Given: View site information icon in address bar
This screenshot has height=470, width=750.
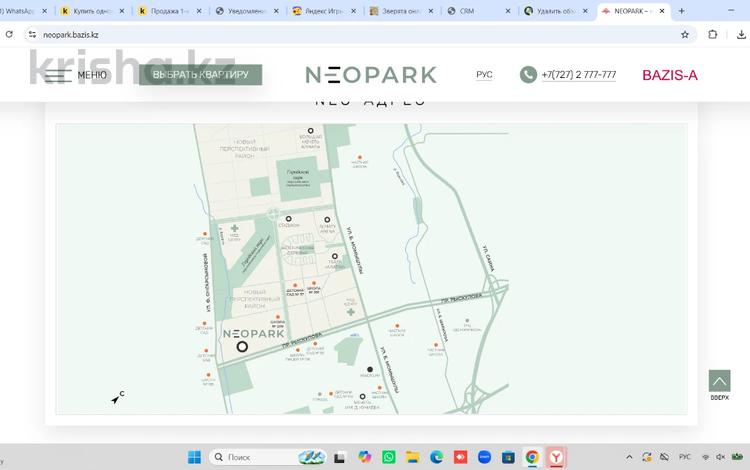Looking at the screenshot, I should coord(32,34).
